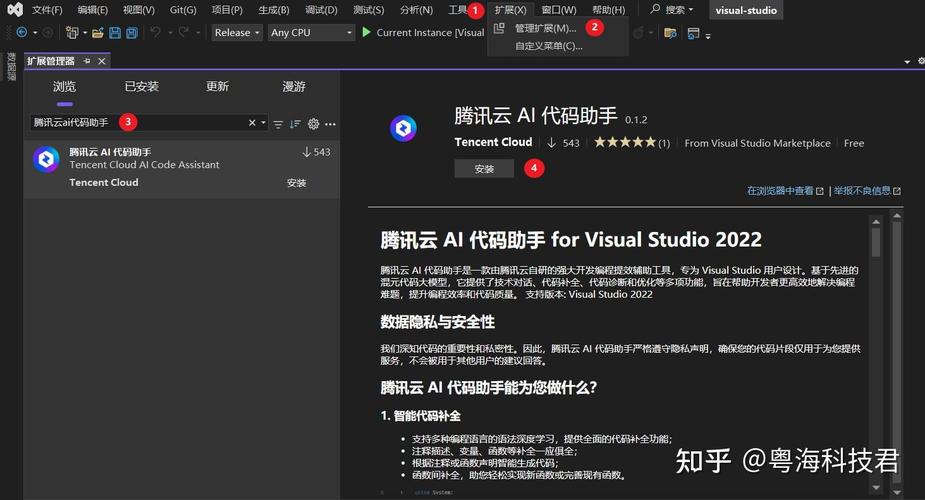Open 举报不良信息 link

(867, 190)
